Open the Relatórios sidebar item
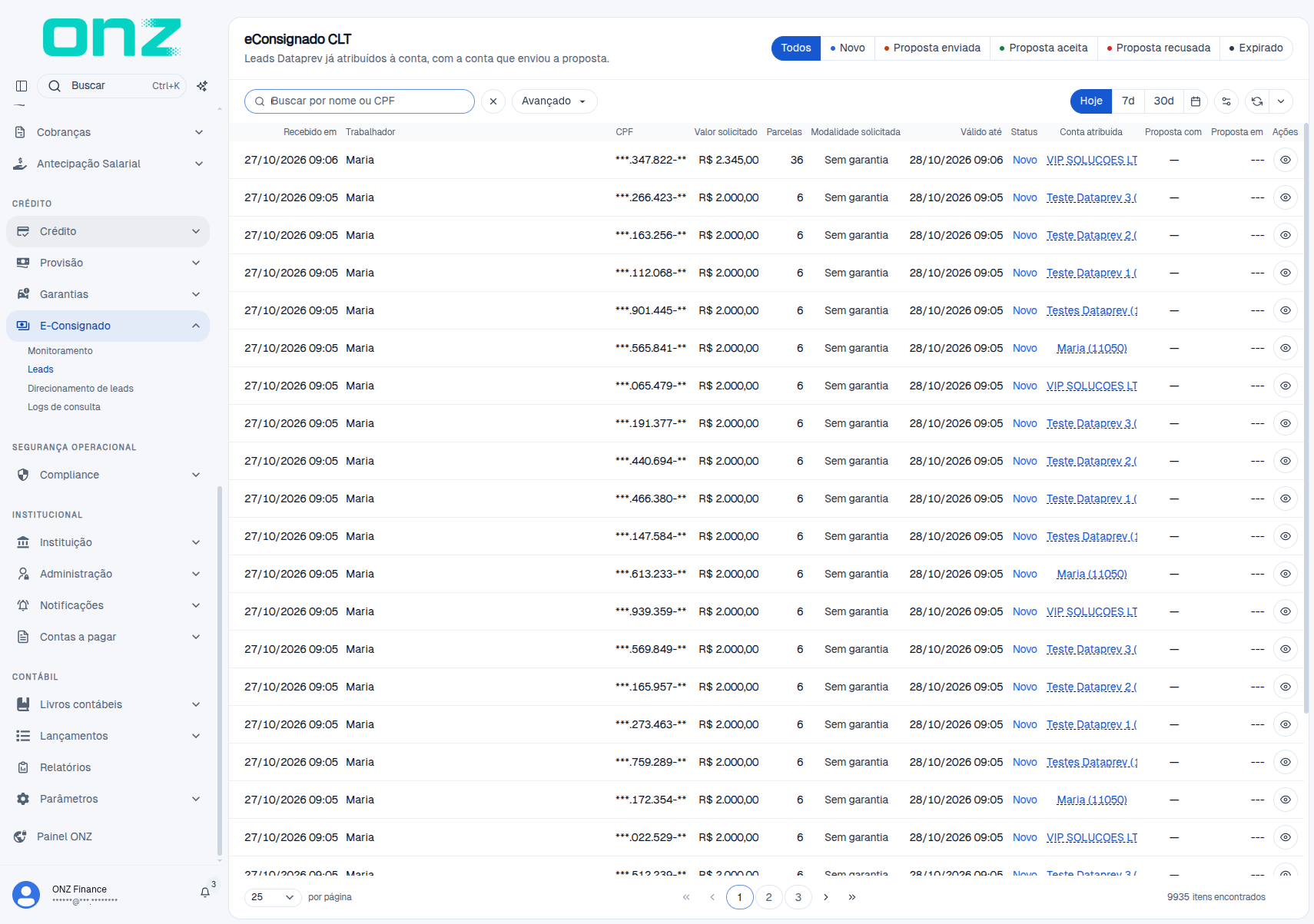1314x924 pixels. pyautogui.click(x=108, y=767)
